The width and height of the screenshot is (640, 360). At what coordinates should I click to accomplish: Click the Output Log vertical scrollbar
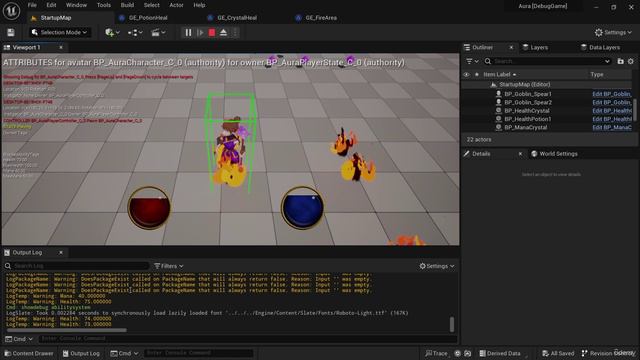coord(452,324)
